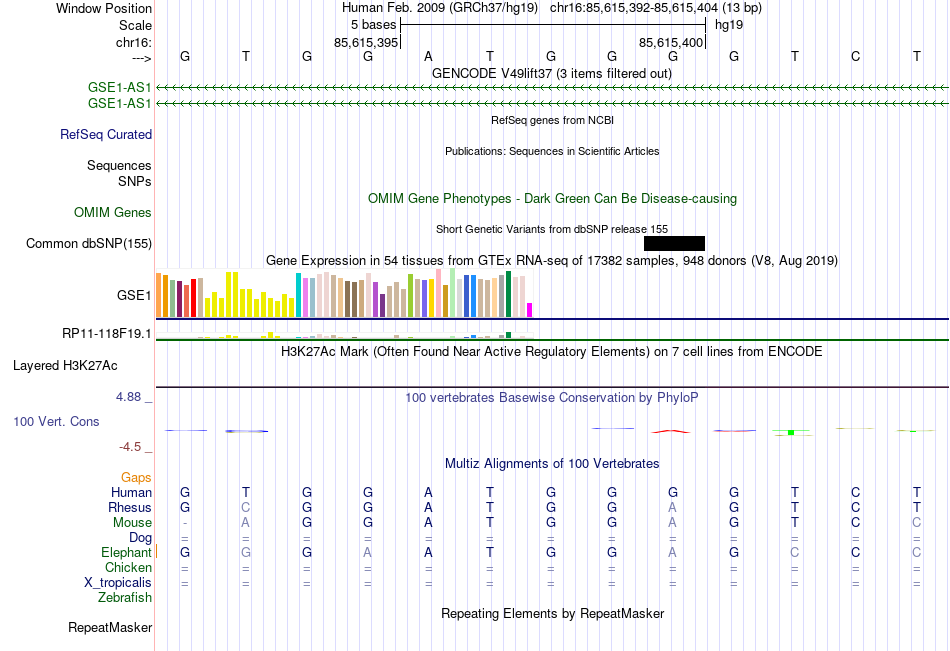Open the OMIM Genes track label
Screen dimensions: 950x651
coord(113,213)
